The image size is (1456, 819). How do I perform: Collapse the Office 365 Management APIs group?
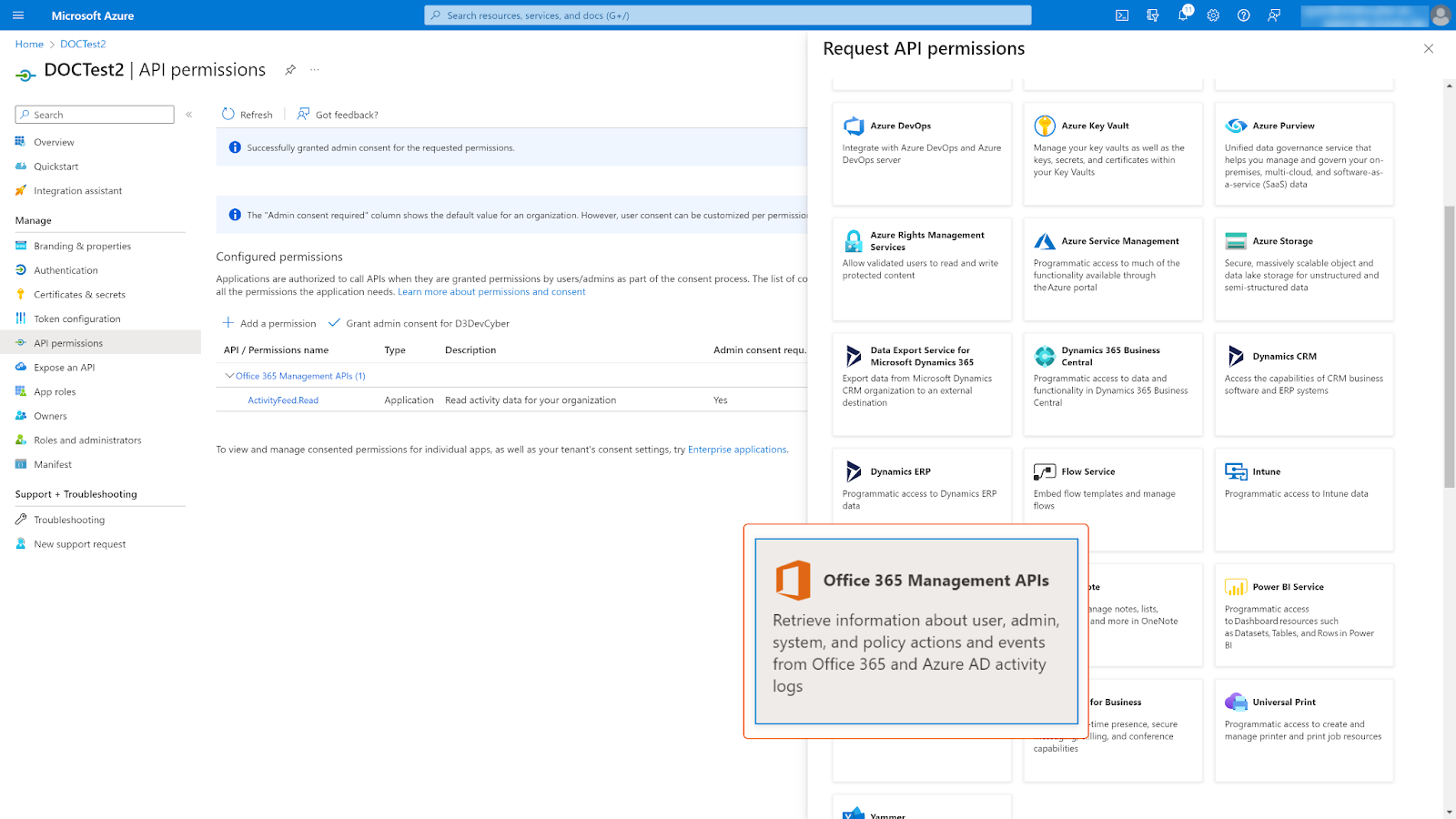229,376
